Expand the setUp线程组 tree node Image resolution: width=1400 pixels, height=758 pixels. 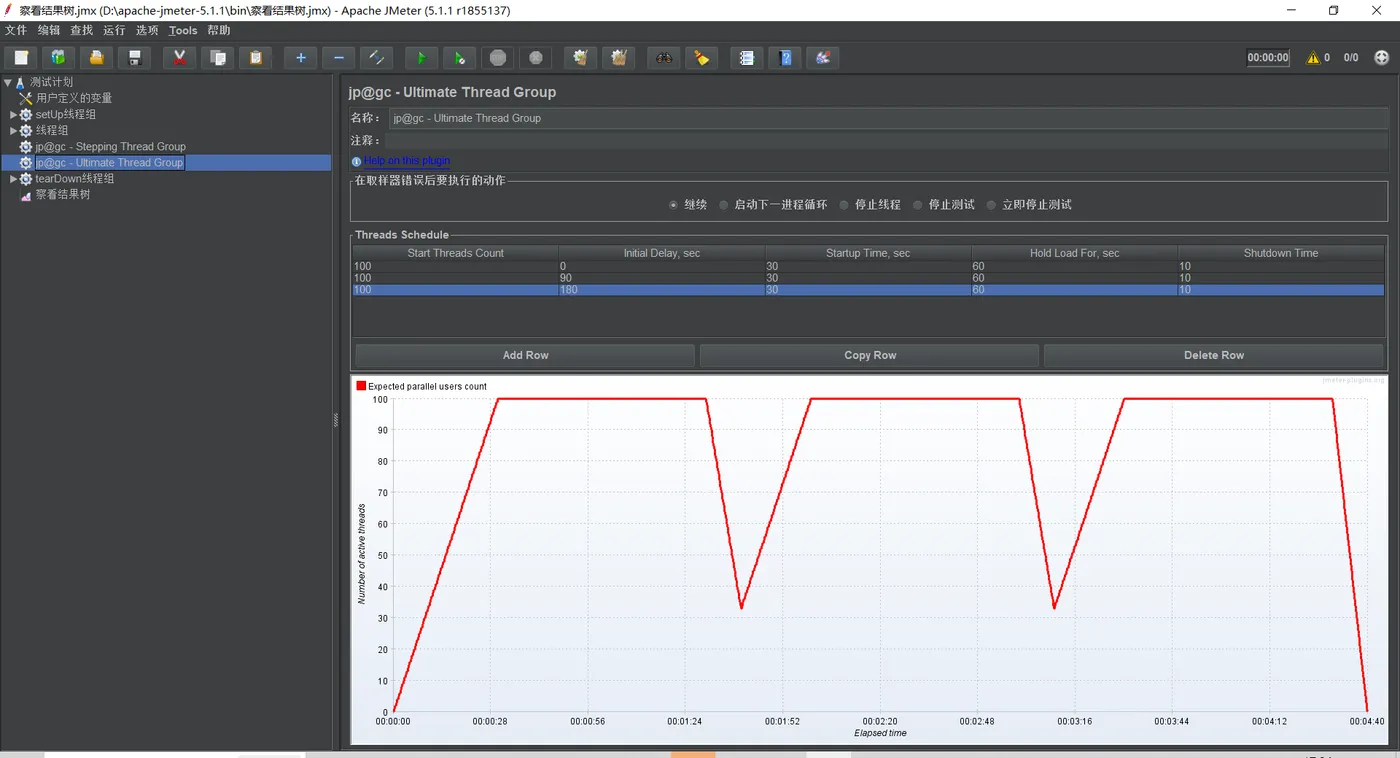point(14,115)
